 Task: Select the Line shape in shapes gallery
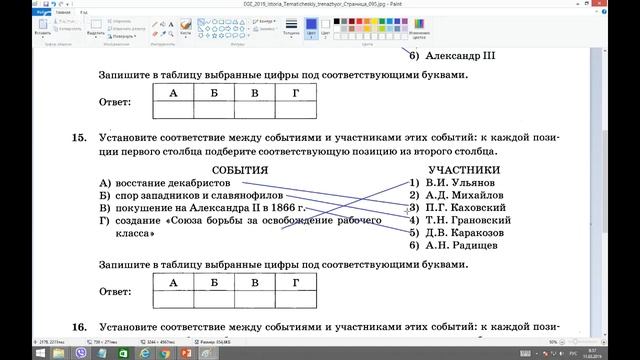[200, 22]
